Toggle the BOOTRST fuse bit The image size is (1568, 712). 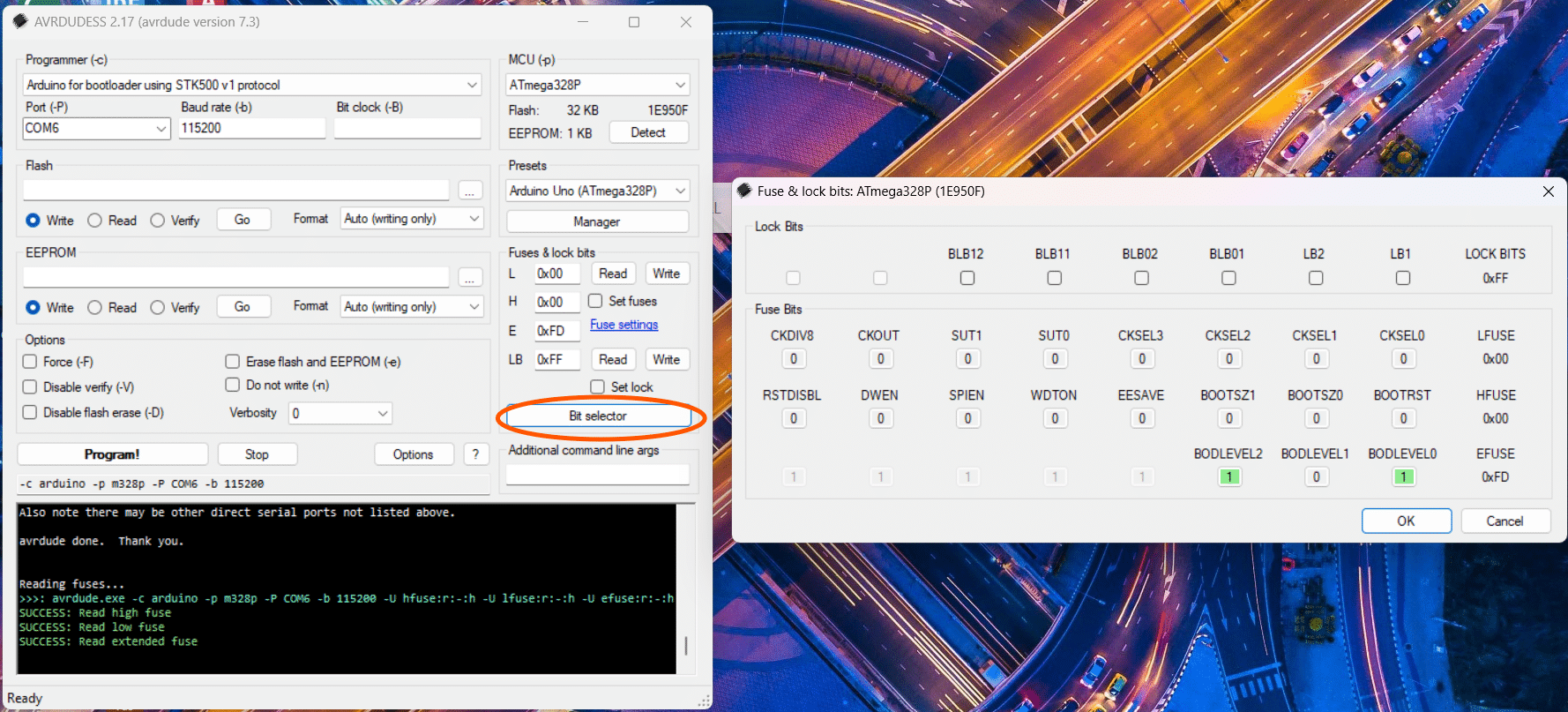point(1403,418)
